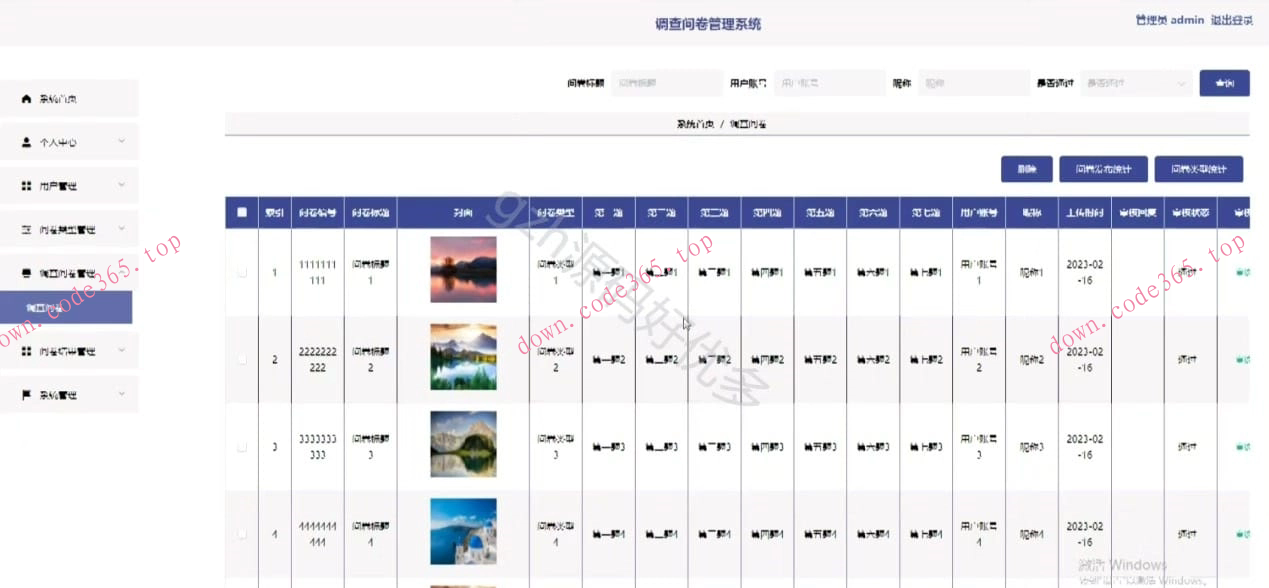Check the checkbox for row 1
This screenshot has width=1269, height=588.
[242, 272]
